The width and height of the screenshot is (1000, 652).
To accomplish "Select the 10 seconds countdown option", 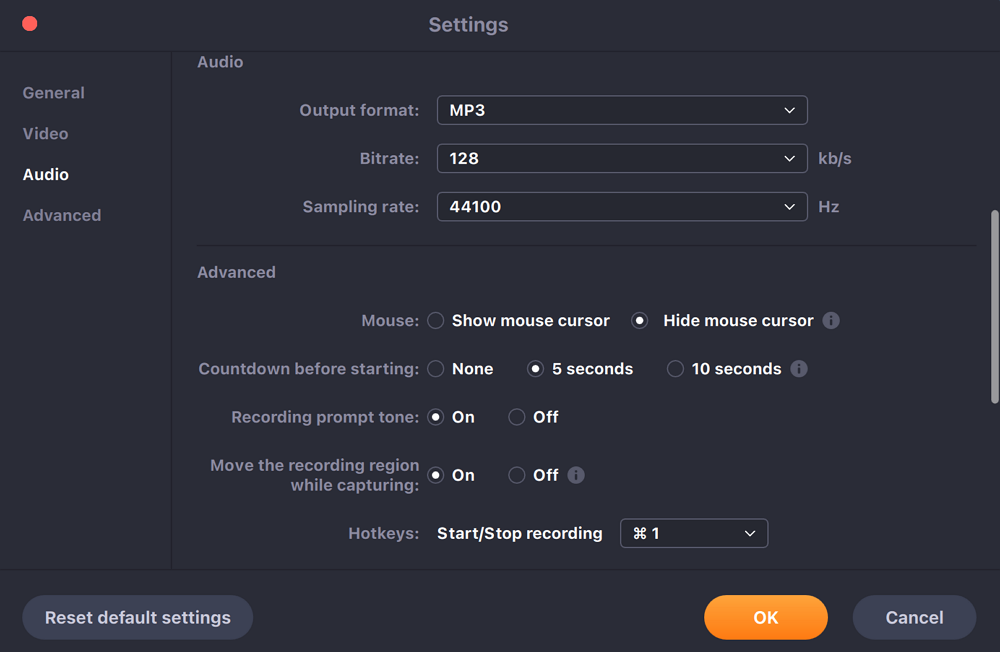I will point(675,369).
